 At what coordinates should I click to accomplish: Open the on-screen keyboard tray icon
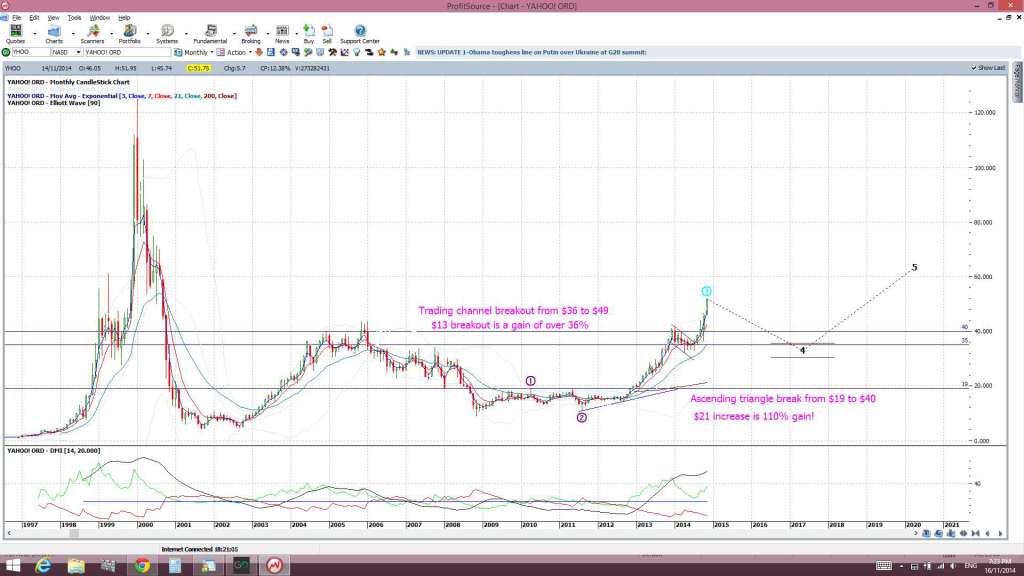pos(884,566)
